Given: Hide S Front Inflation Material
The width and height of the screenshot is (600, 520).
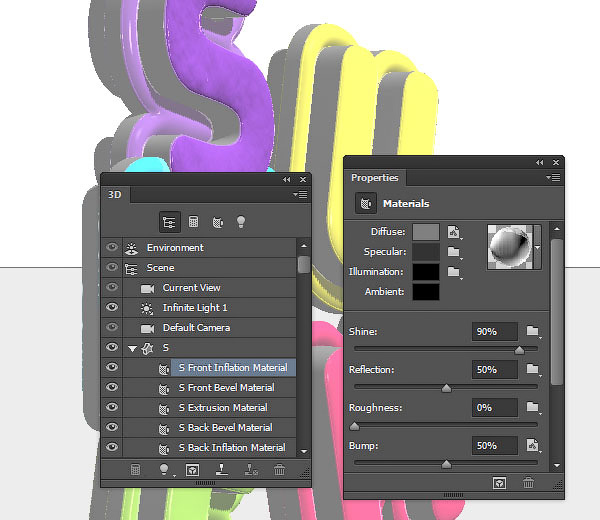Looking at the screenshot, I should click(112, 367).
